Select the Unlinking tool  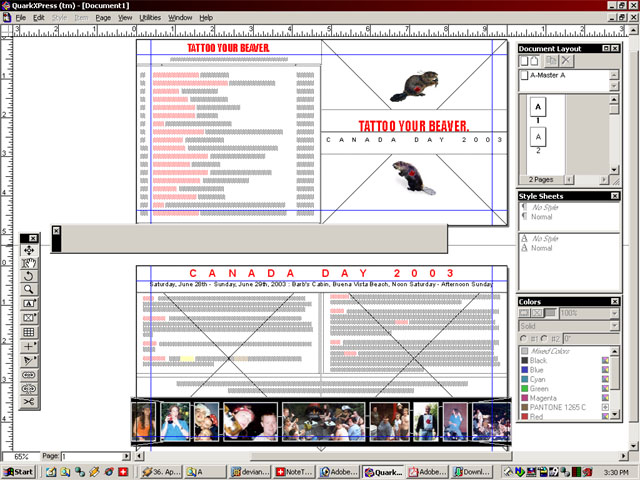(29, 389)
